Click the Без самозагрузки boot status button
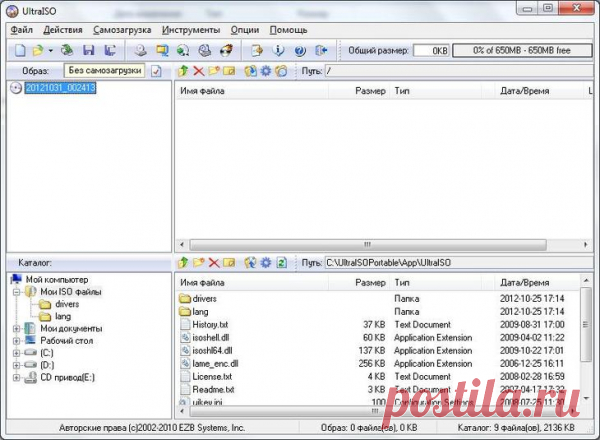The height and width of the screenshot is (440, 600). pos(105,71)
